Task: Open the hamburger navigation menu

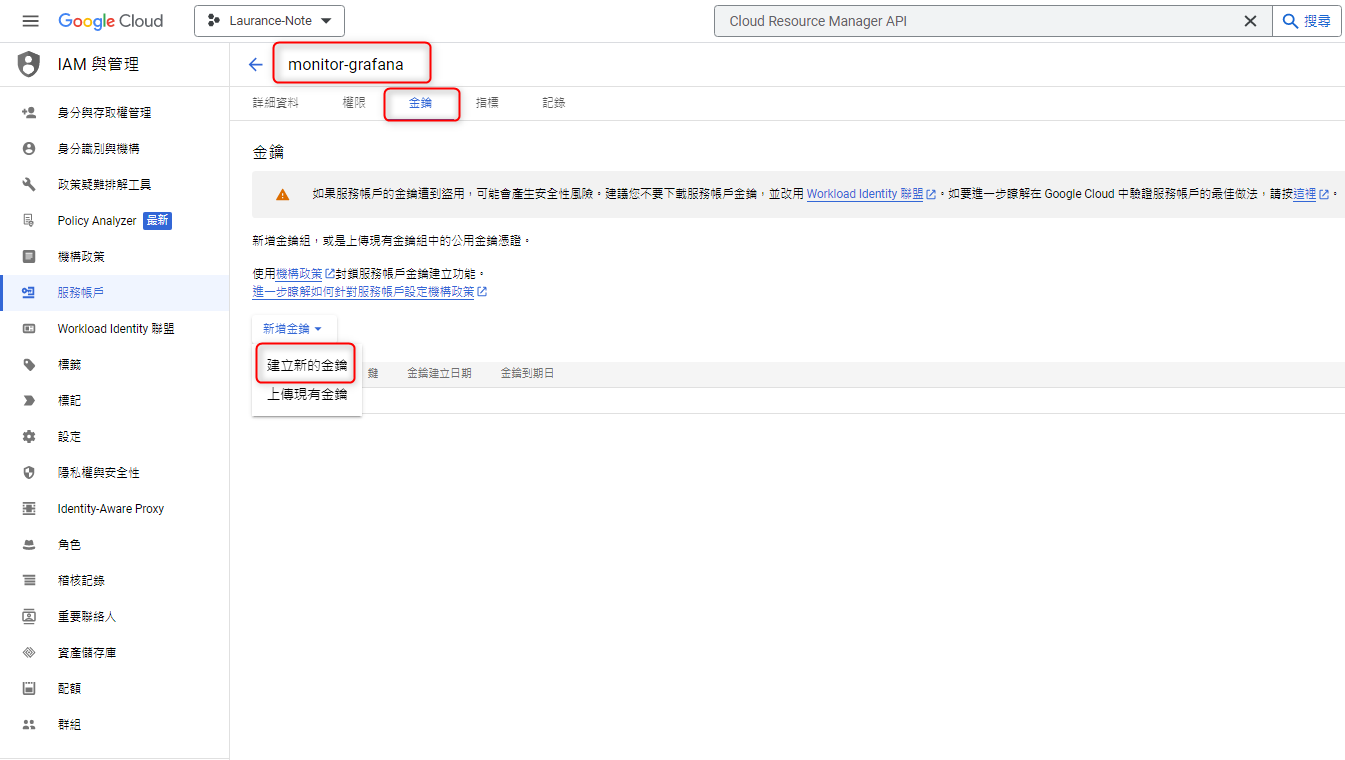Action: tap(30, 21)
